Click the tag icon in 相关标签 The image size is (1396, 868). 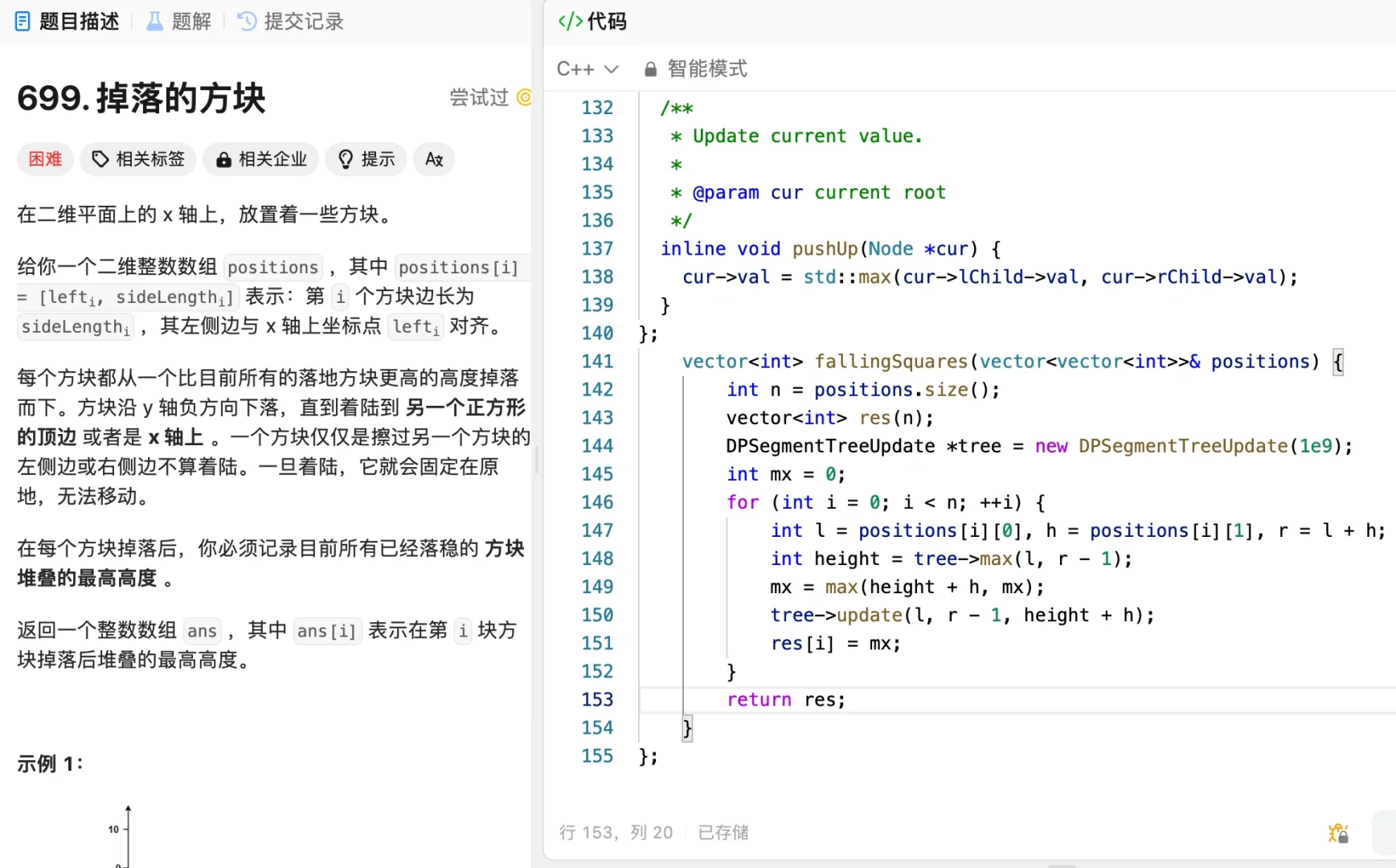[x=100, y=159]
